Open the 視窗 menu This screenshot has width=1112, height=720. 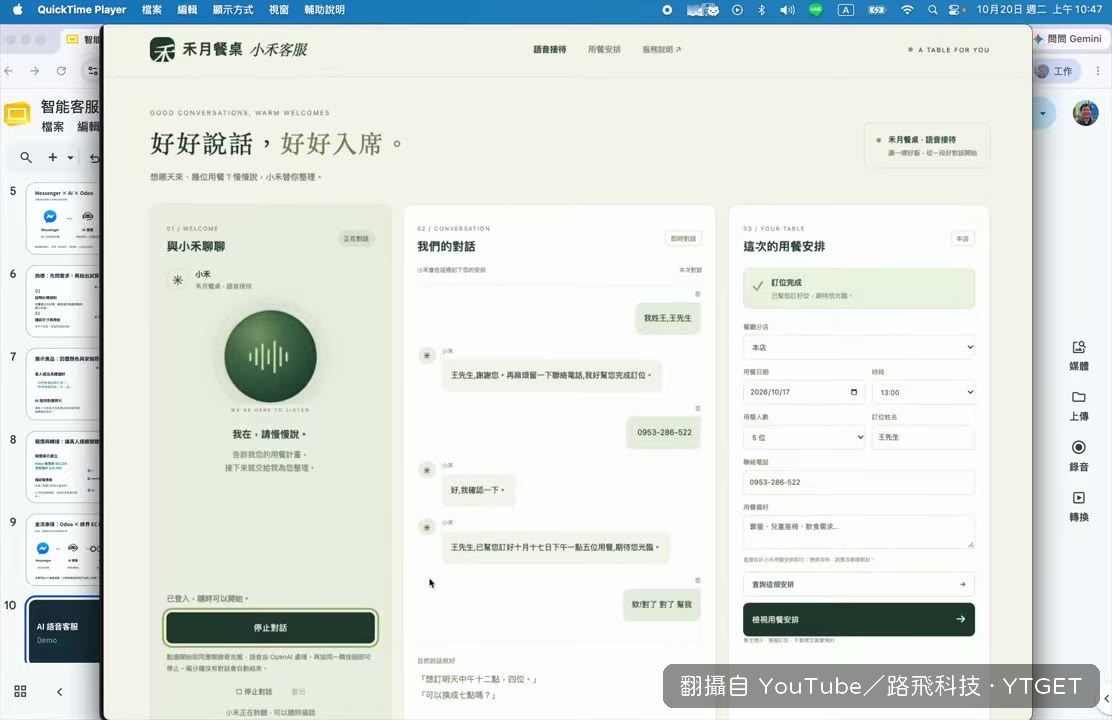pyautogui.click(x=279, y=10)
